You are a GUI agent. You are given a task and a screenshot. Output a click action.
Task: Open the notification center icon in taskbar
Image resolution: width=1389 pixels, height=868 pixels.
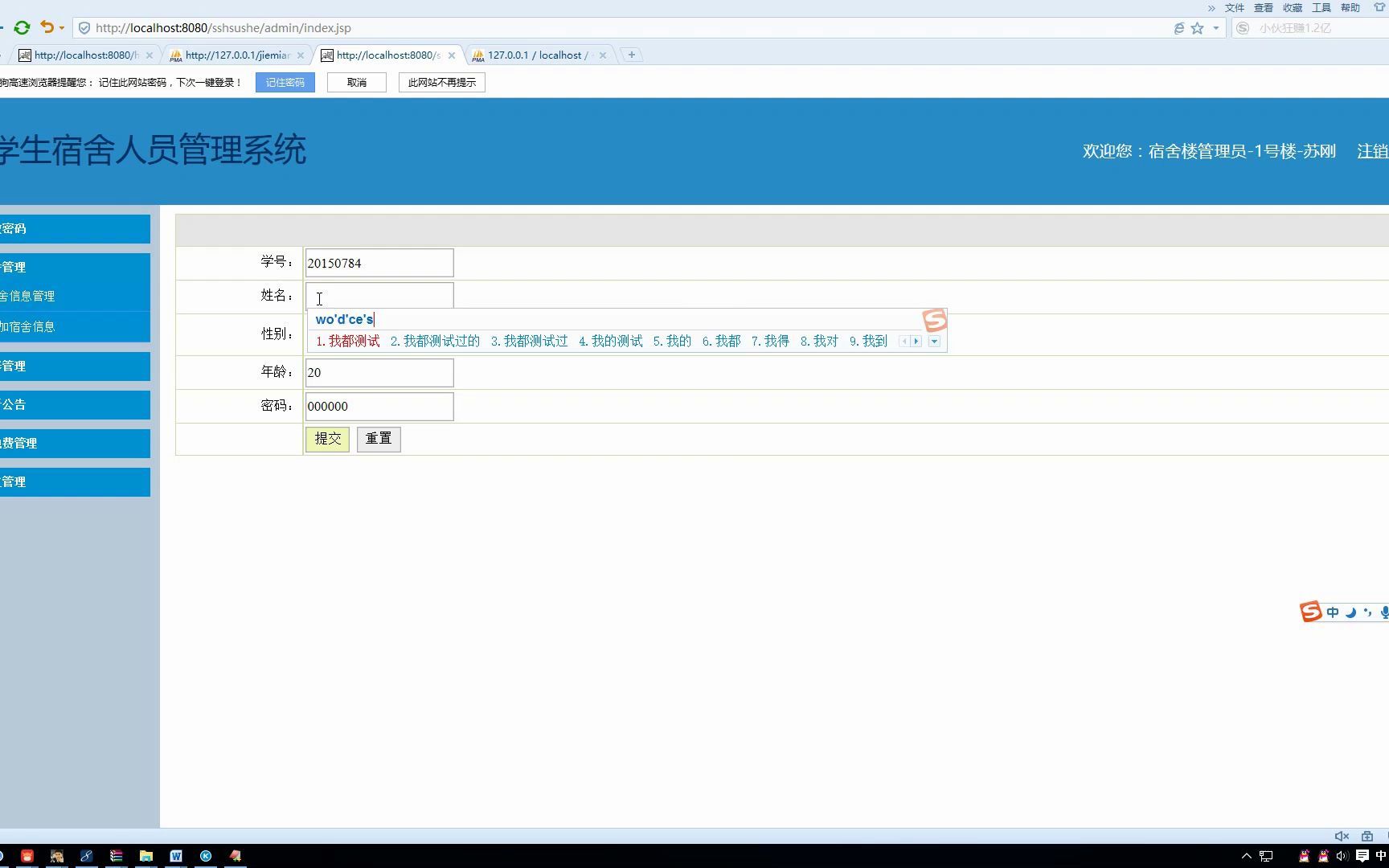point(1362,856)
